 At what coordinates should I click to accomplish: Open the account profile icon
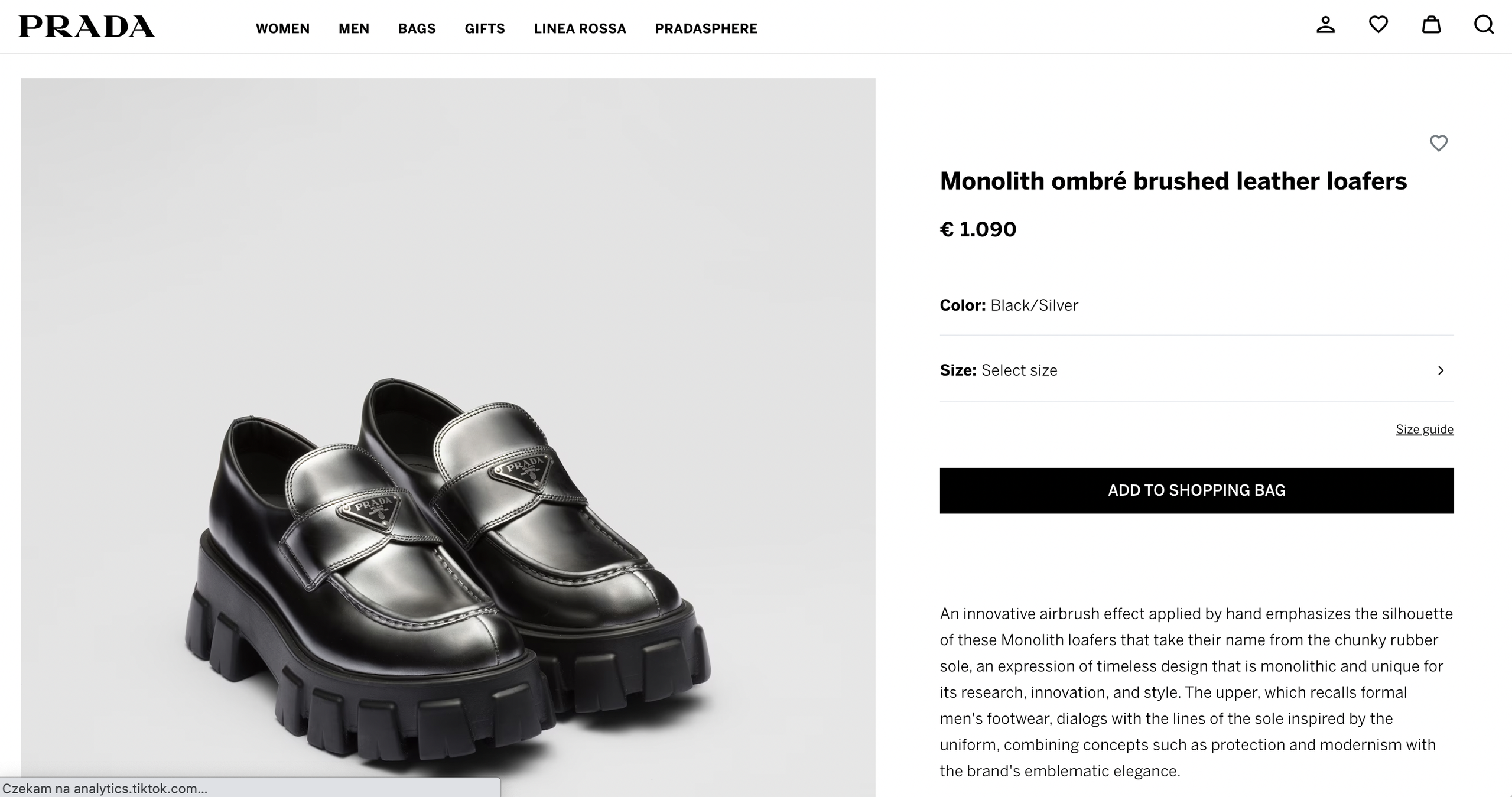coord(1325,25)
